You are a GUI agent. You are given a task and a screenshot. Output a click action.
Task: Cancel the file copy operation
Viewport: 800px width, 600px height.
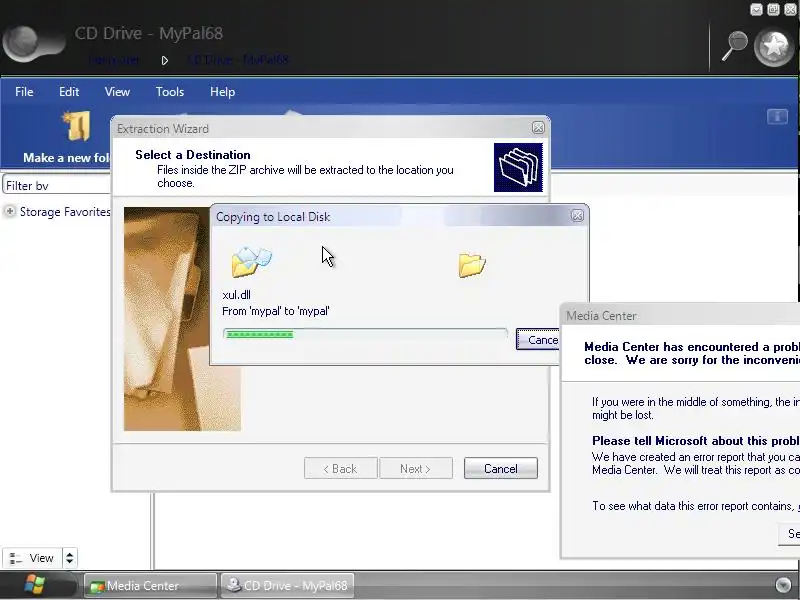(x=538, y=340)
